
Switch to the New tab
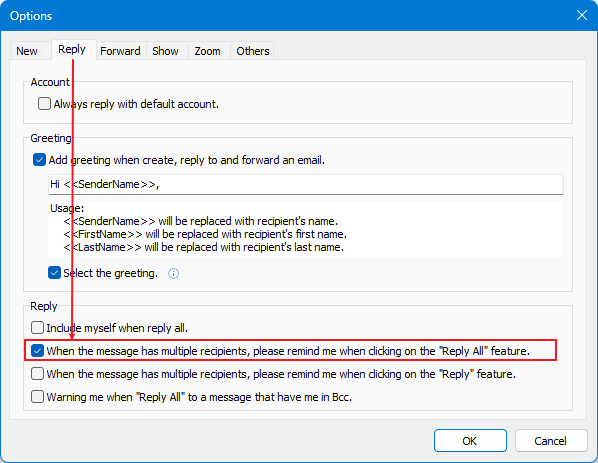tap(27, 51)
